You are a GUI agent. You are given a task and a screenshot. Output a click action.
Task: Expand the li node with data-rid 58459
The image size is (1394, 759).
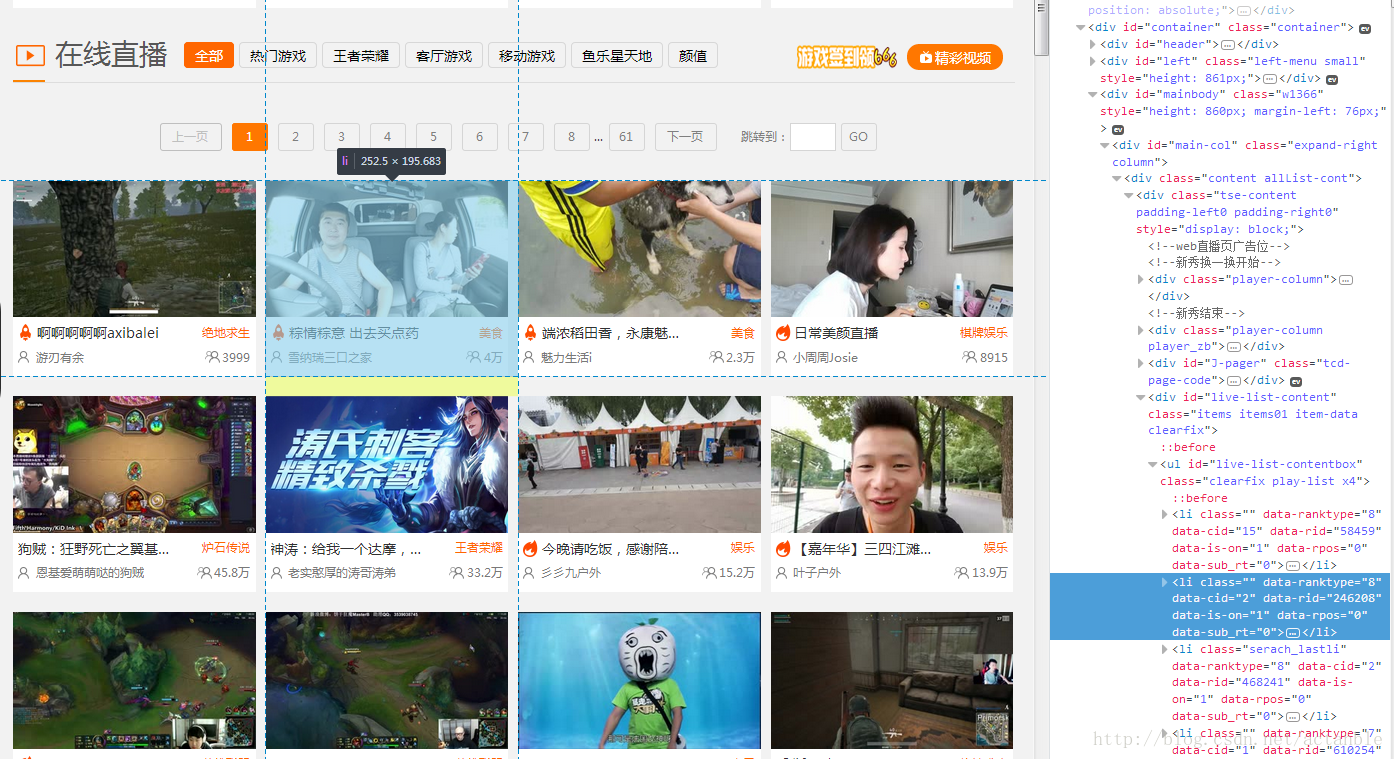[x=1165, y=515]
